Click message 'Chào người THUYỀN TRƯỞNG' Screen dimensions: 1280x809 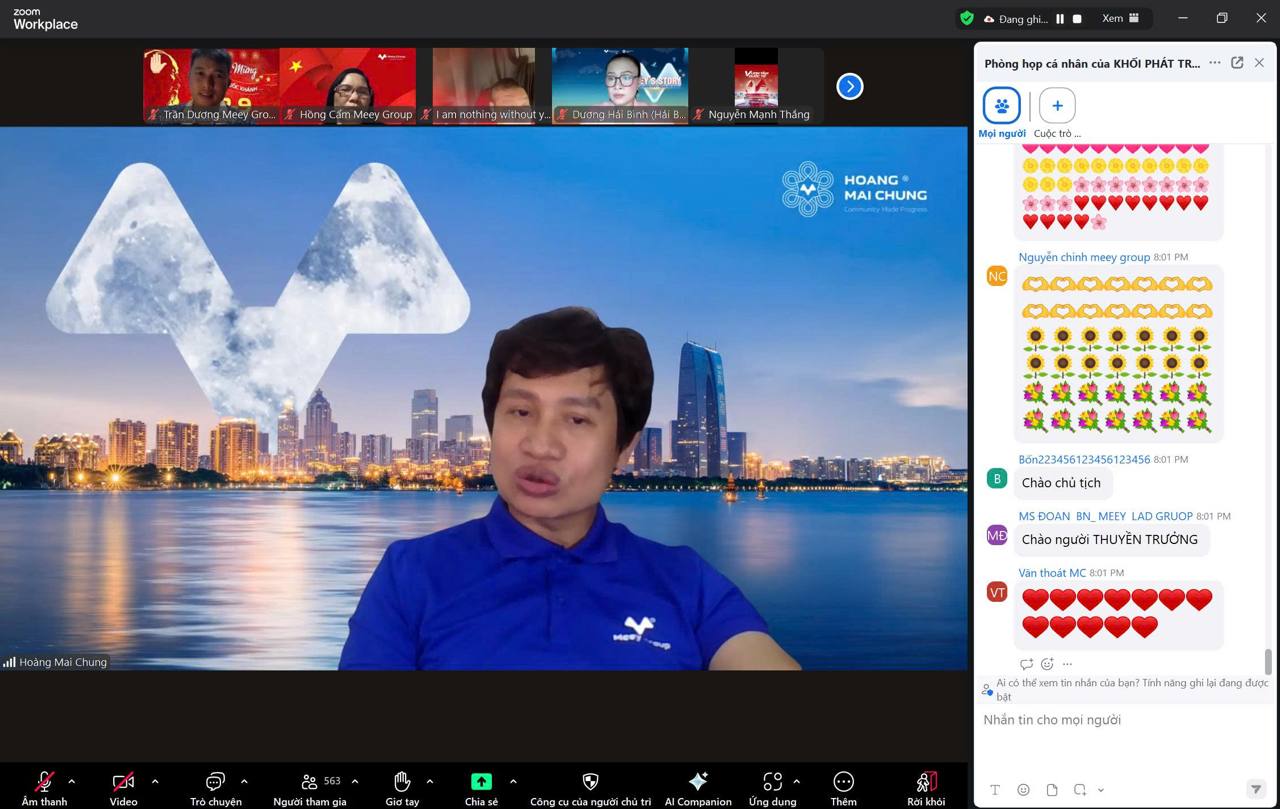pos(1110,540)
